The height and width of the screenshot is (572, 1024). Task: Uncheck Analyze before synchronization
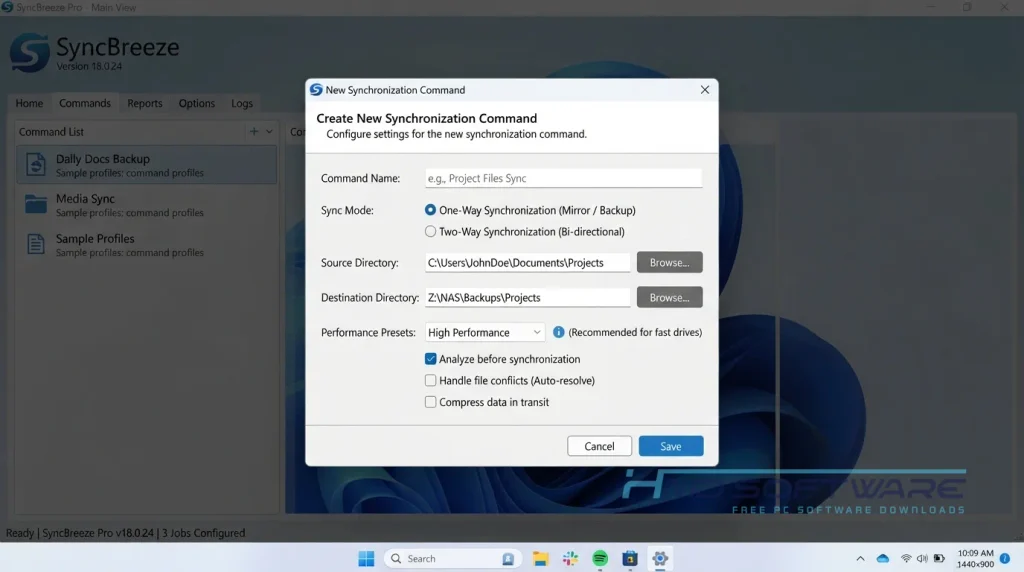click(430, 358)
